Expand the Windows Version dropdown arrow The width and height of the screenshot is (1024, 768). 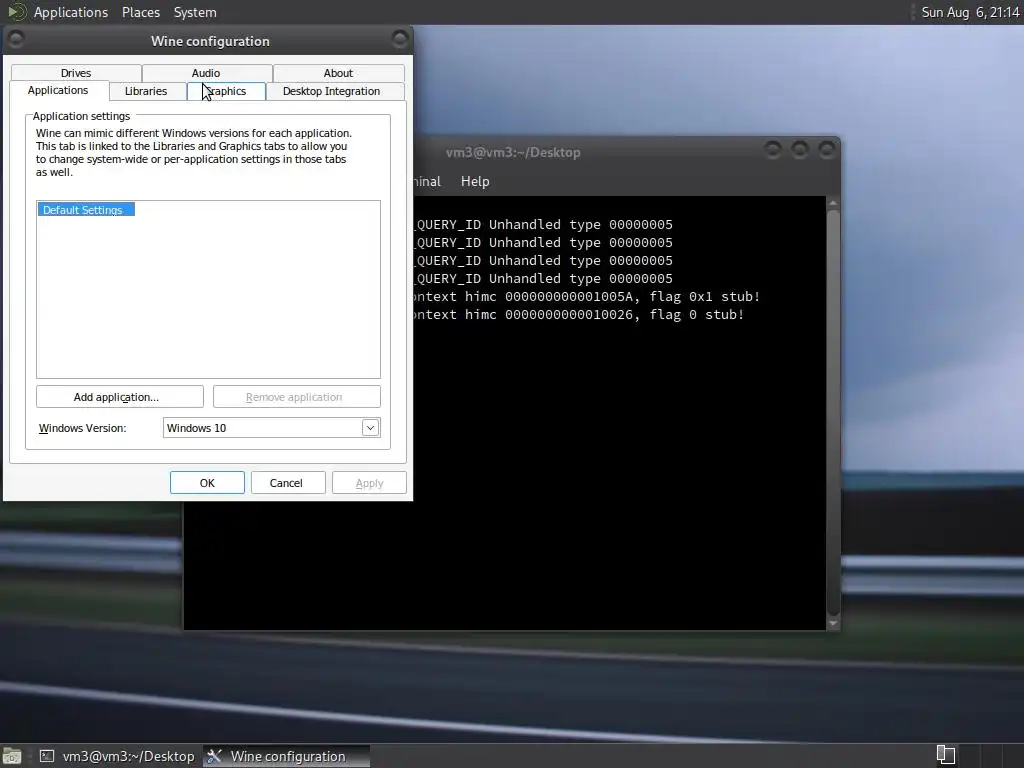(370, 428)
